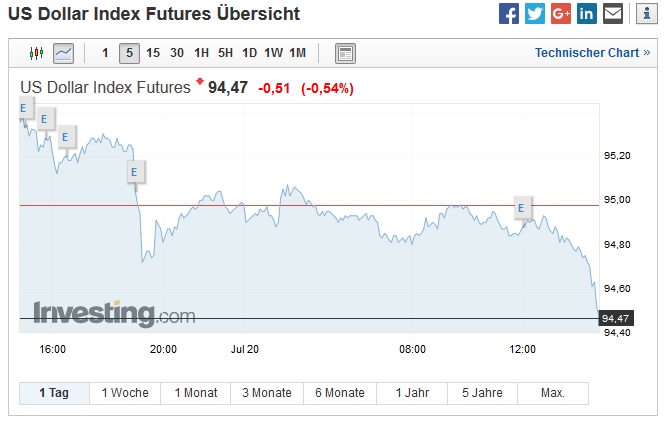Switch to the 1W interval
Viewport: 670px width, 434px height.
274,53
